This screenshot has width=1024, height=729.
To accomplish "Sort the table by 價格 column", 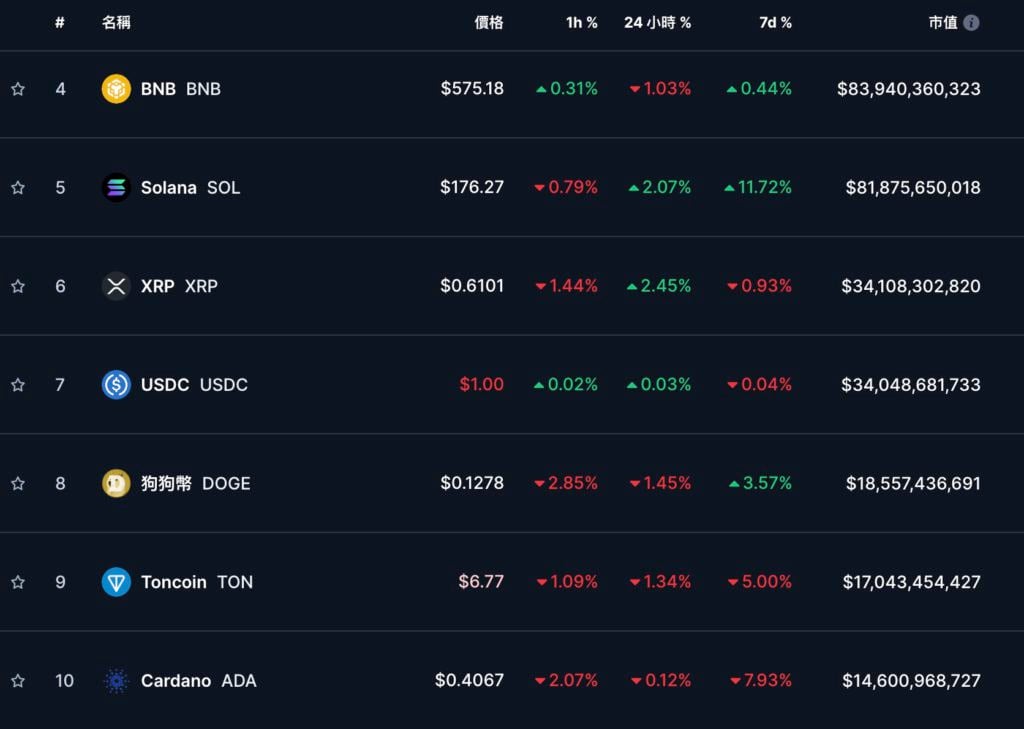I will click(489, 23).
